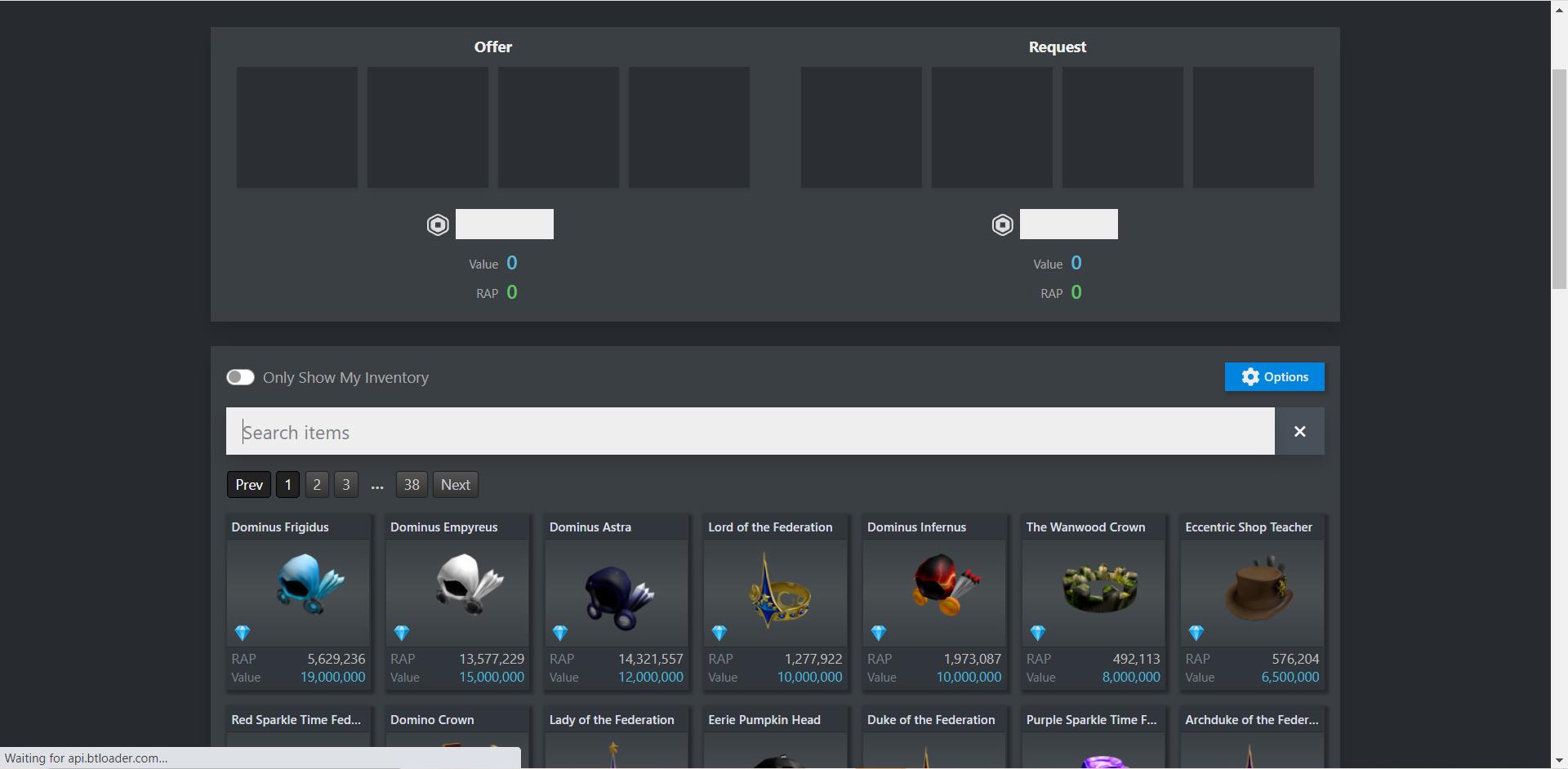Click Lady of the Federation title
The width and height of the screenshot is (1568, 769).
(x=612, y=719)
